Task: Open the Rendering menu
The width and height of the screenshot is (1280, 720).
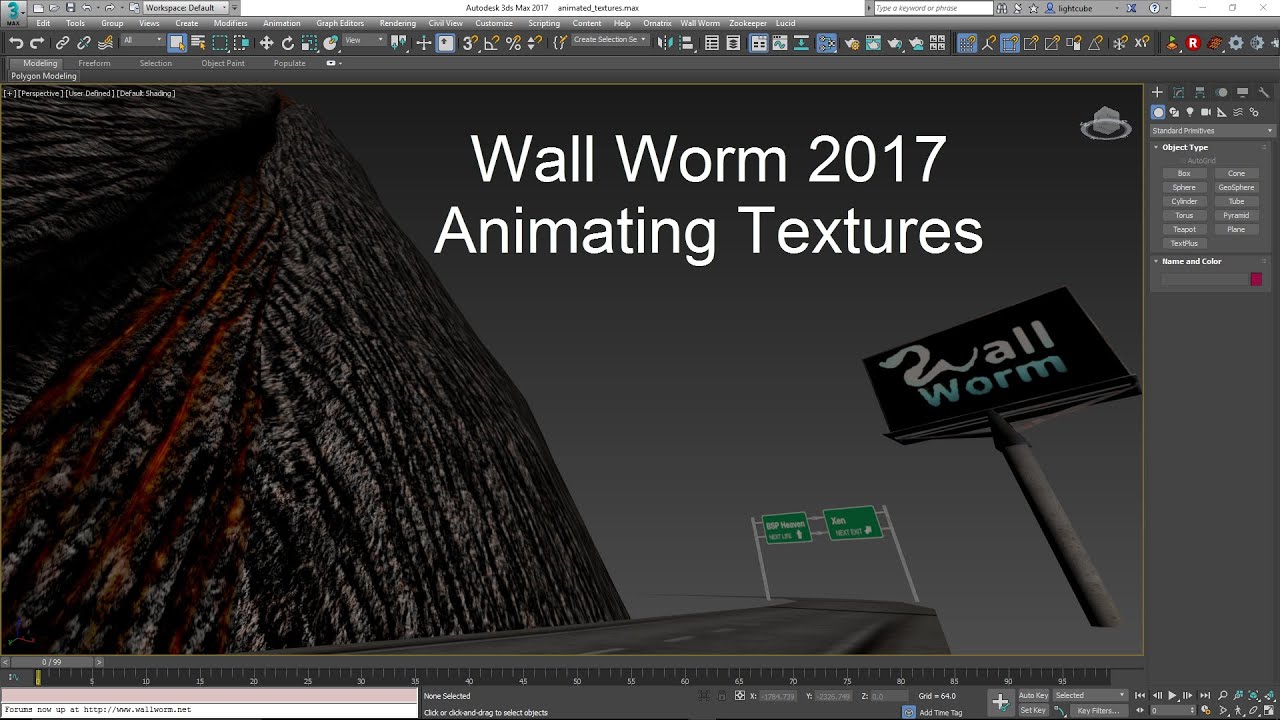Action: click(x=398, y=23)
